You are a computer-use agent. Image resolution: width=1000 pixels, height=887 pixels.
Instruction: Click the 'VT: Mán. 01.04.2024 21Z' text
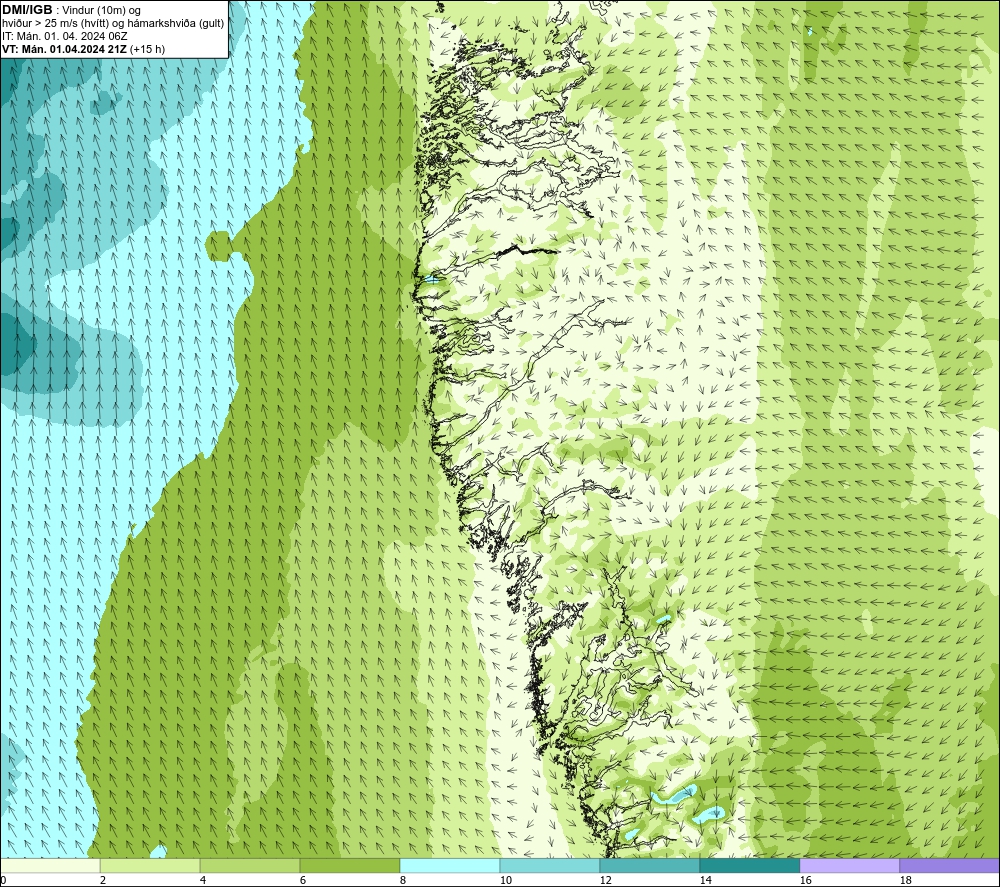click(64, 49)
